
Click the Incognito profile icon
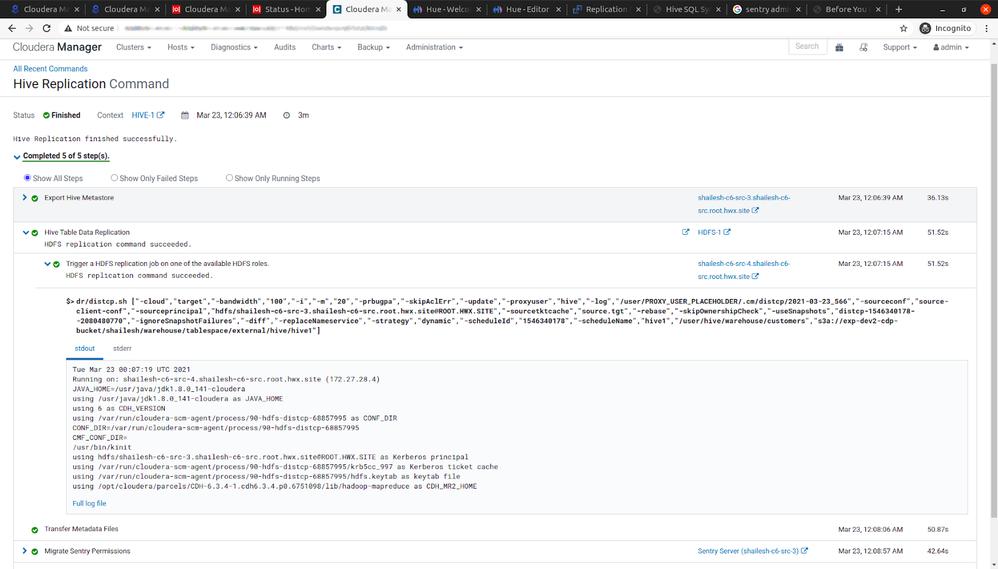click(925, 28)
